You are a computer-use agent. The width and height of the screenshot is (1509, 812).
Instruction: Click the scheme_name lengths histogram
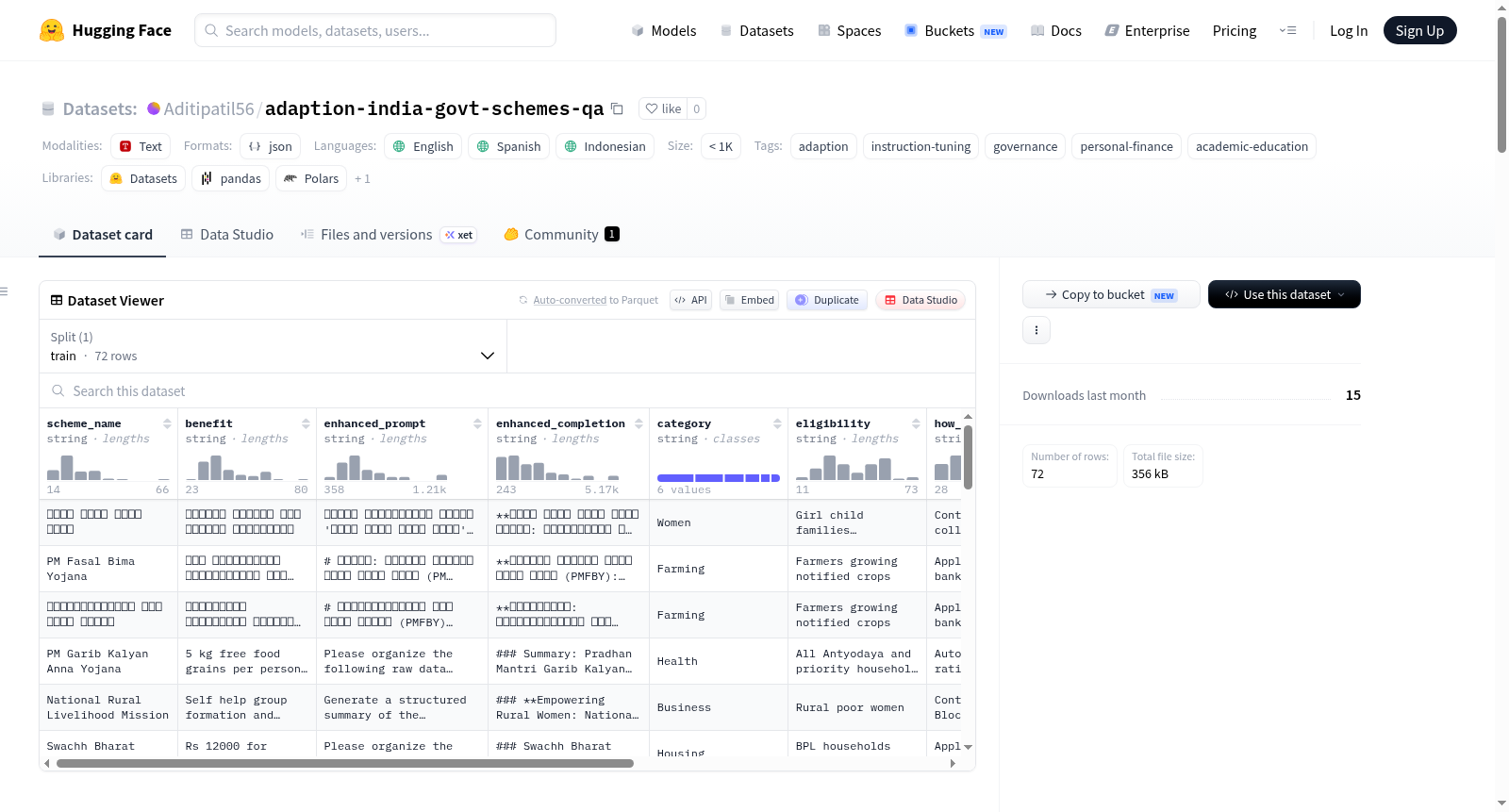[x=108, y=467]
